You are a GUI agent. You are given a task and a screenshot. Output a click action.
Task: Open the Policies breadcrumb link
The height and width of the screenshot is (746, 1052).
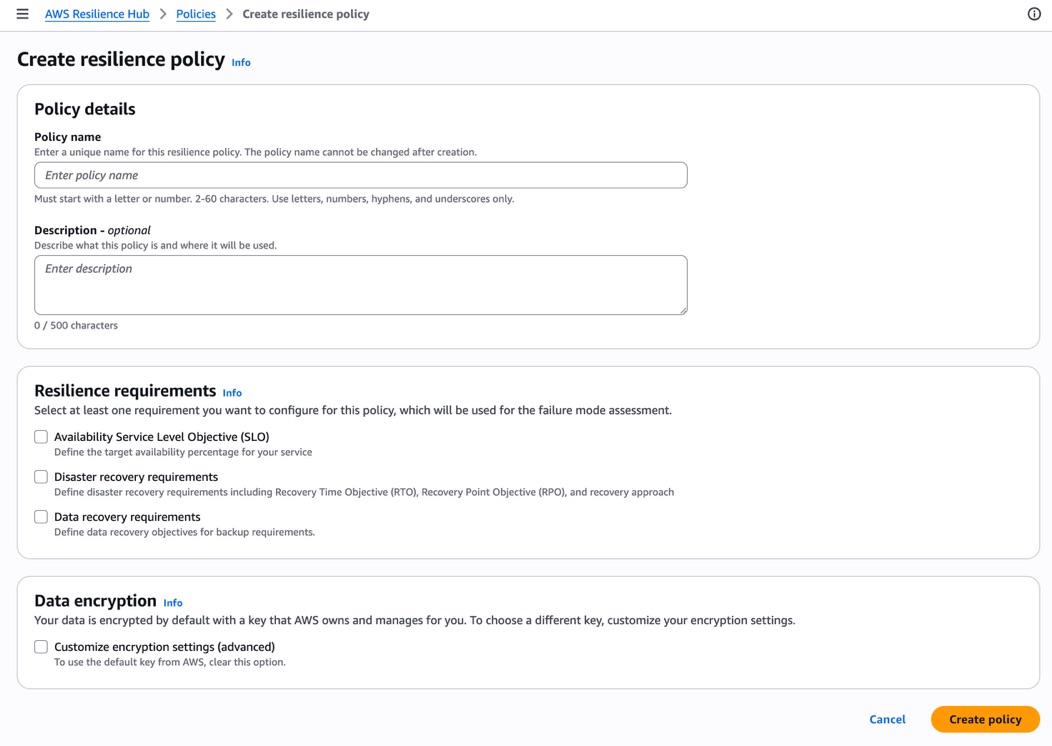click(x=196, y=14)
